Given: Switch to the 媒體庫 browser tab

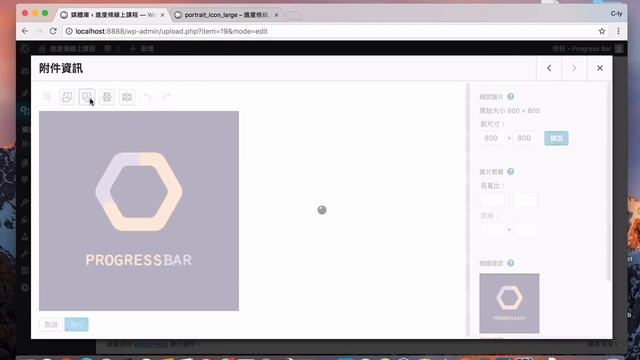Looking at the screenshot, I should 112,15.
